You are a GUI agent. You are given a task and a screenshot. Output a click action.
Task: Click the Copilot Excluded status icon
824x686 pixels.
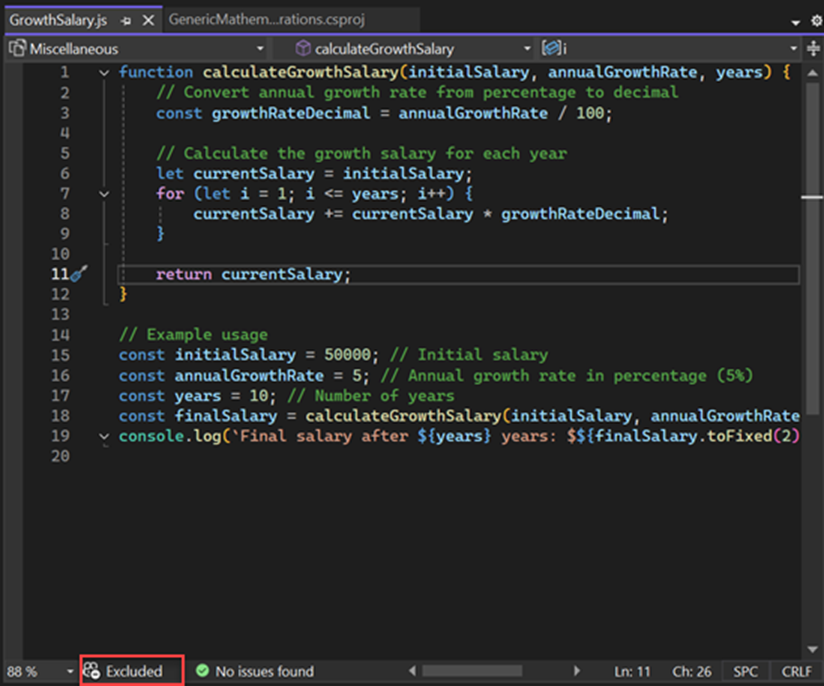(93, 671)
